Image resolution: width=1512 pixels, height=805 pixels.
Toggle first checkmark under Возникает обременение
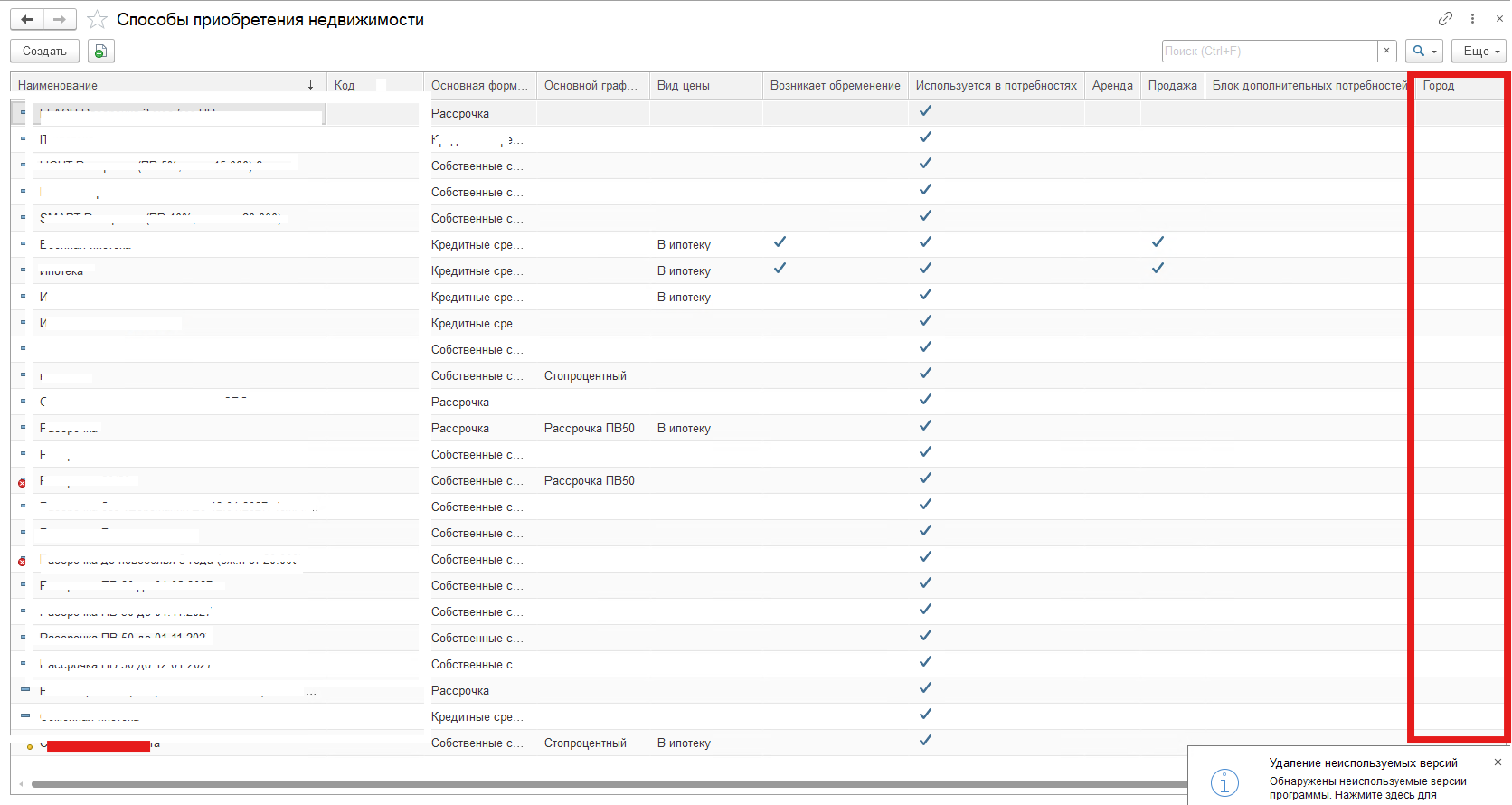[780, 242]
